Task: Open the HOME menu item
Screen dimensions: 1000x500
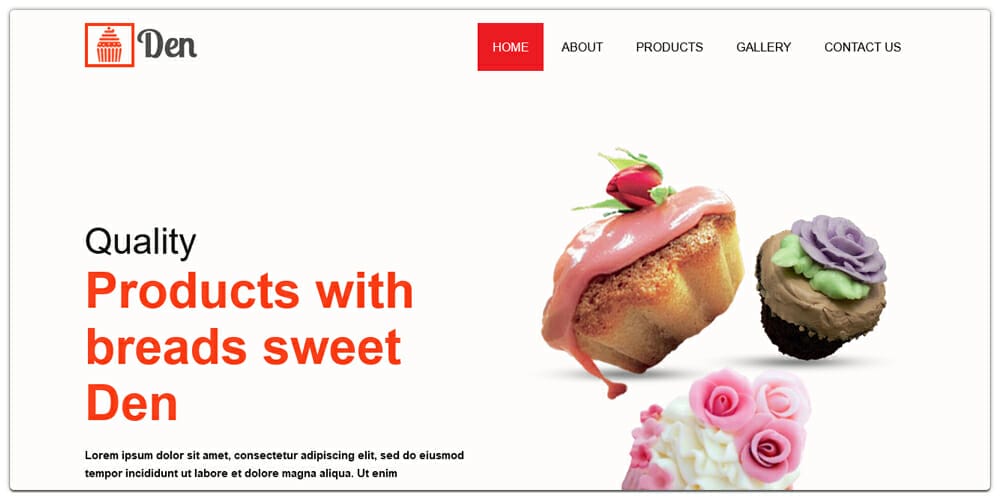Action: (510, 47)
